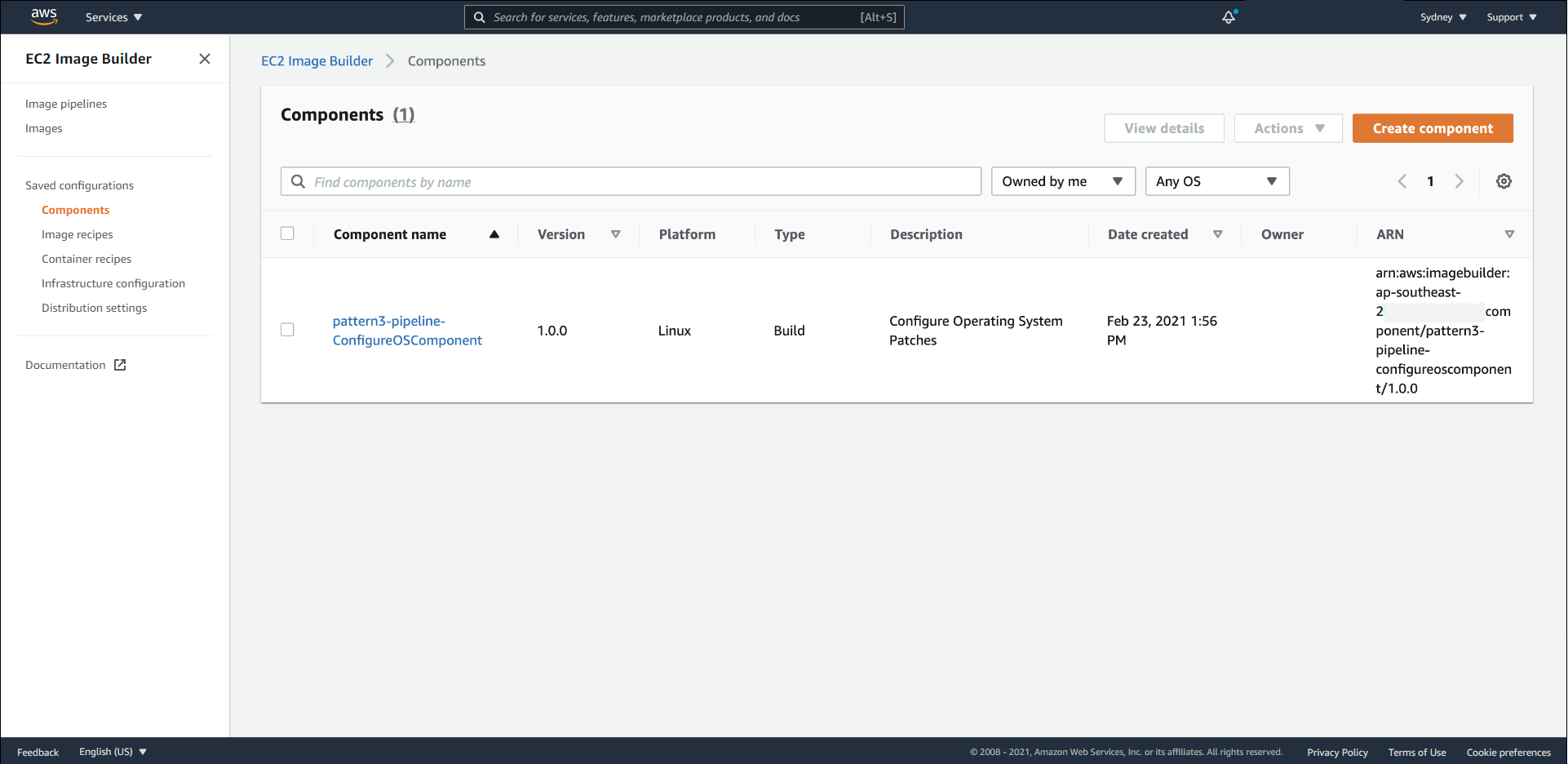Click the Type column header
The width and height of the screenshot is (1568, 764).
tap(790, 234)
